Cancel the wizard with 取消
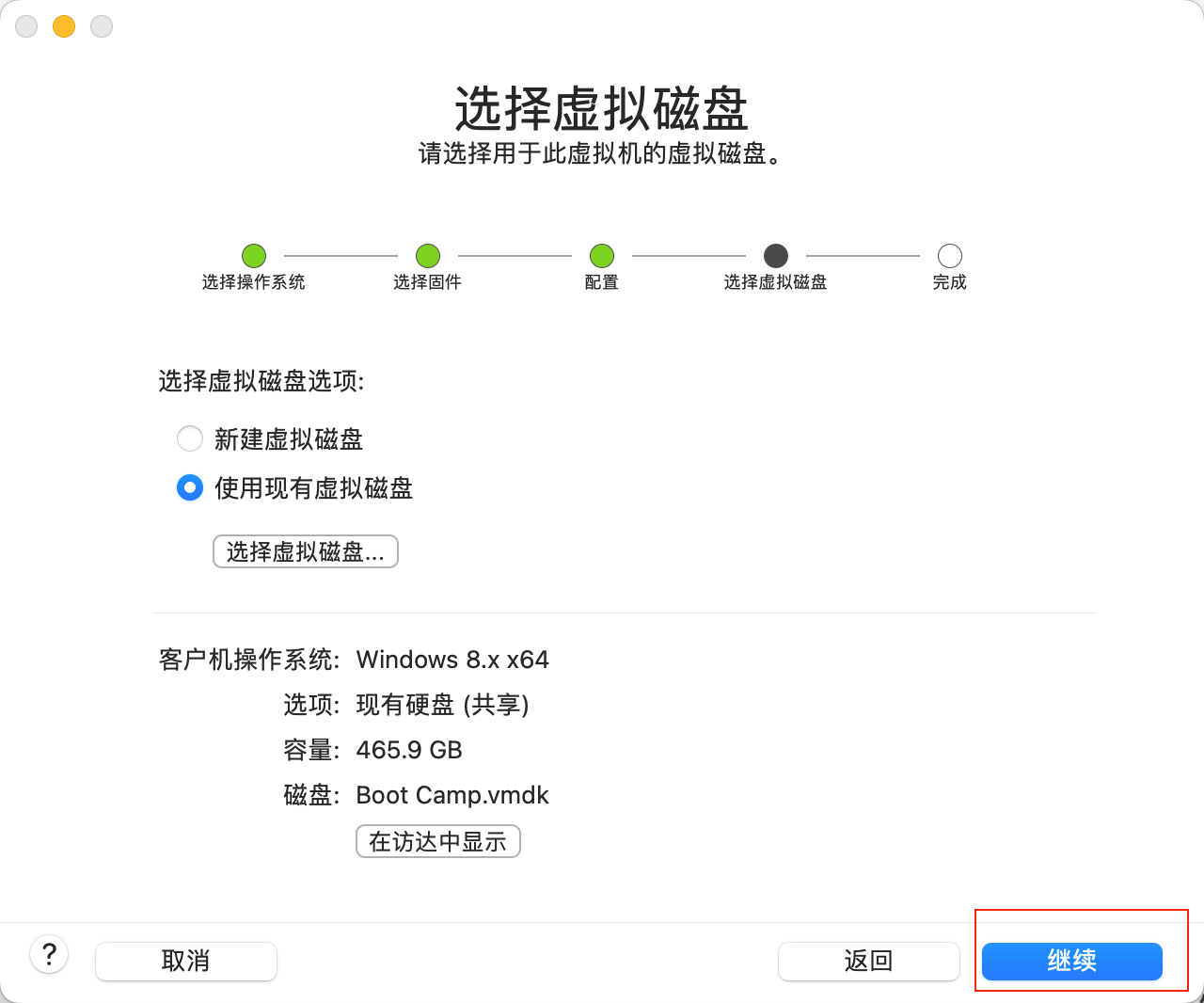 click(186, 961)
